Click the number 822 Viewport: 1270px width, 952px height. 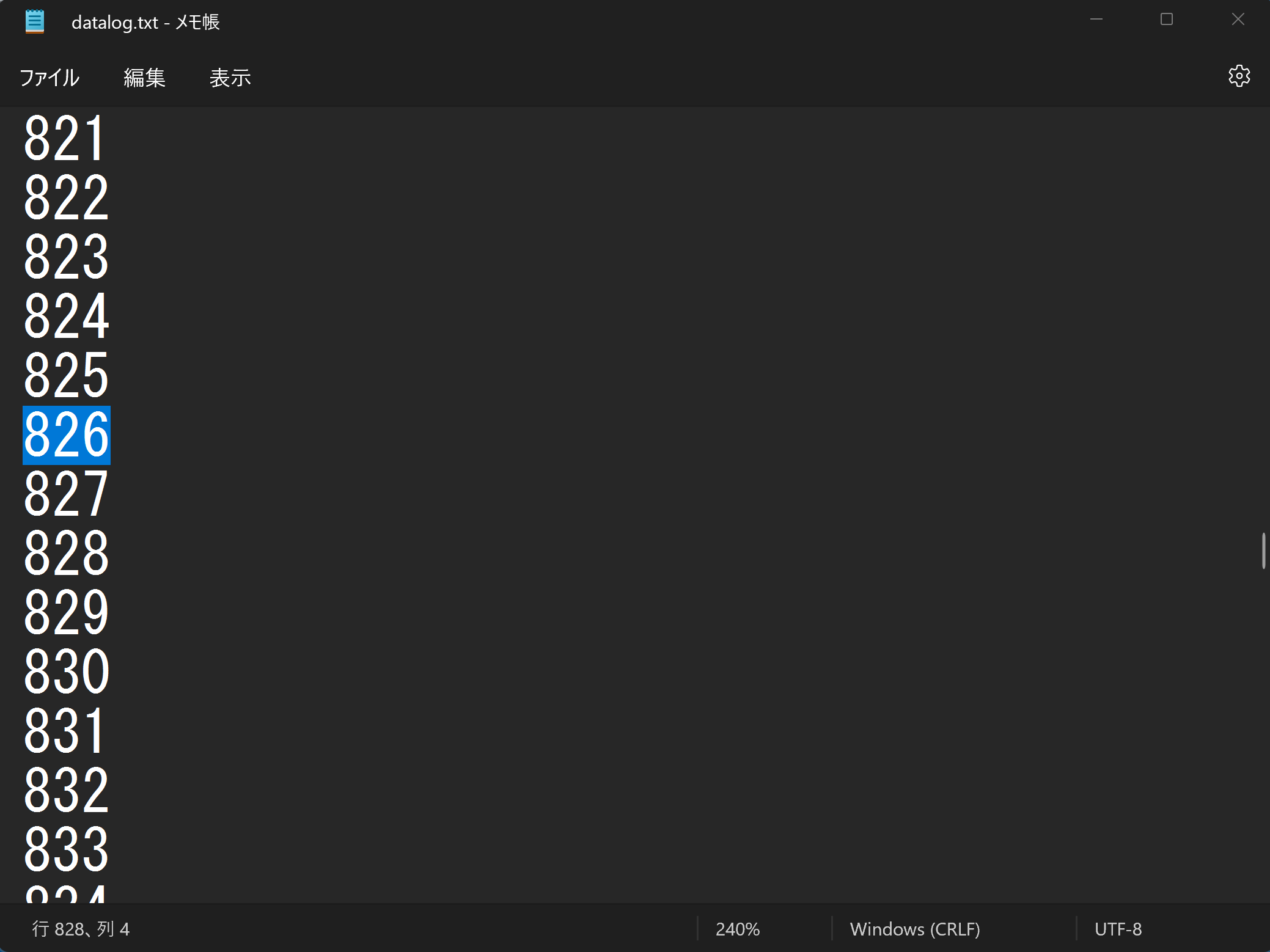pyautogui.click(x=65, y=197)
